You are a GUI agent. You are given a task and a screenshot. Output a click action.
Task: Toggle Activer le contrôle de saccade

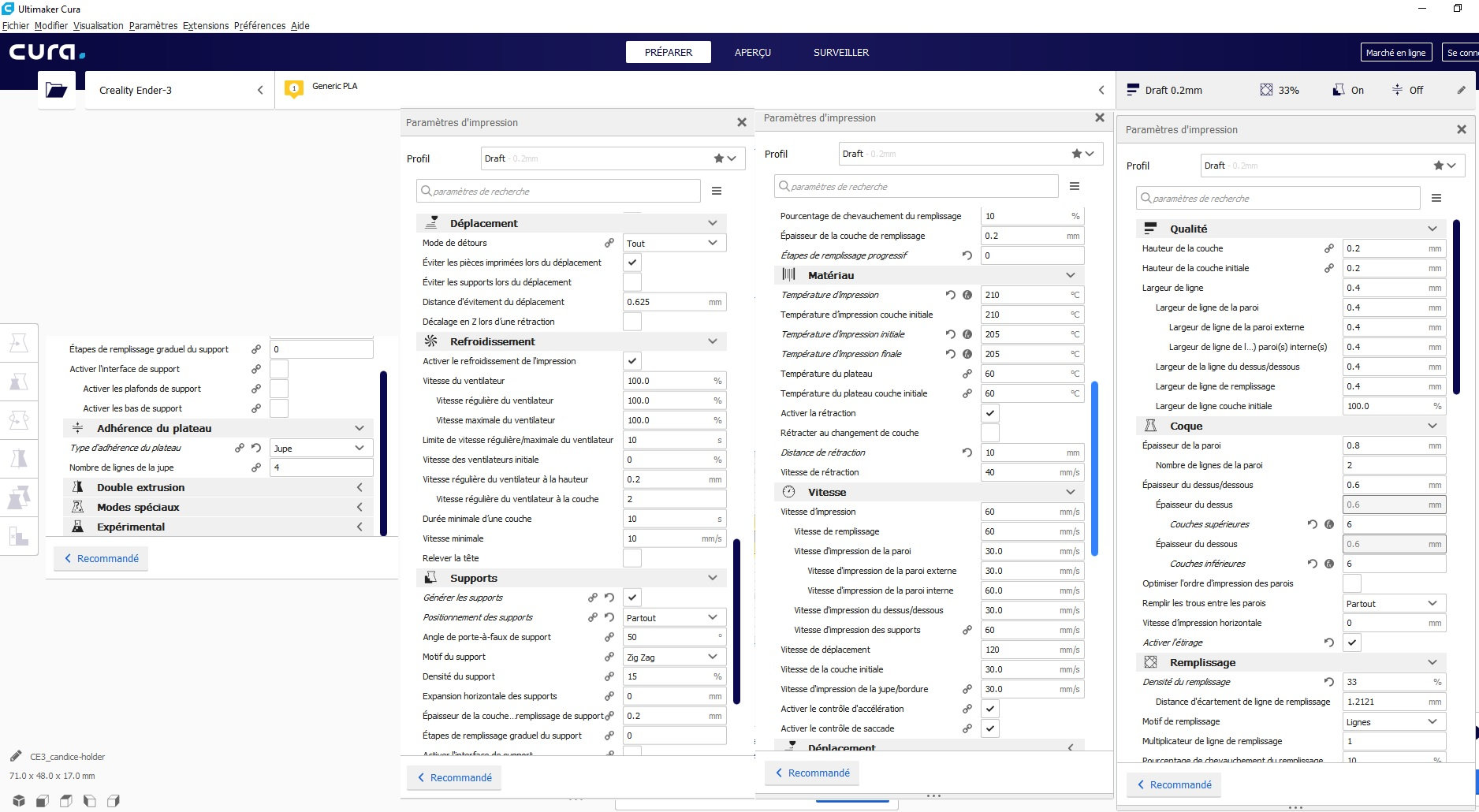click(x=990, y=728)
